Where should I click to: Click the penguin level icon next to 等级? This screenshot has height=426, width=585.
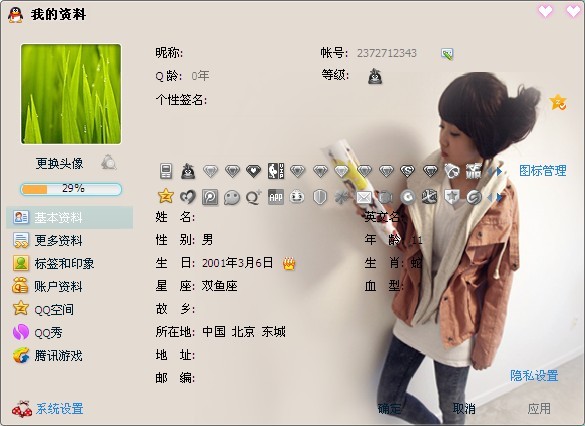coord(375,76)
